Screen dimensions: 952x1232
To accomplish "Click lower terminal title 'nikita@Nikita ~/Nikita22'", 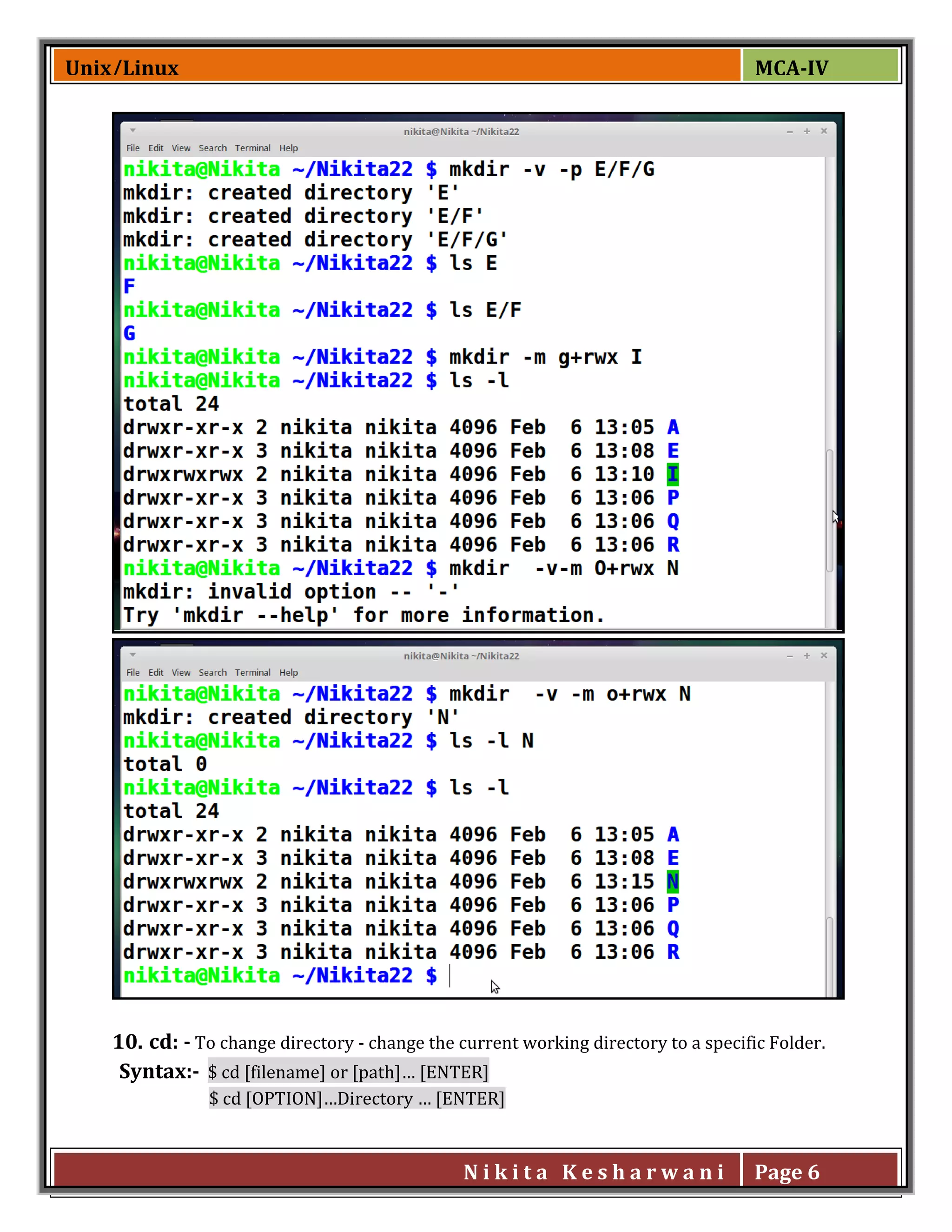I will coord(461,656).
